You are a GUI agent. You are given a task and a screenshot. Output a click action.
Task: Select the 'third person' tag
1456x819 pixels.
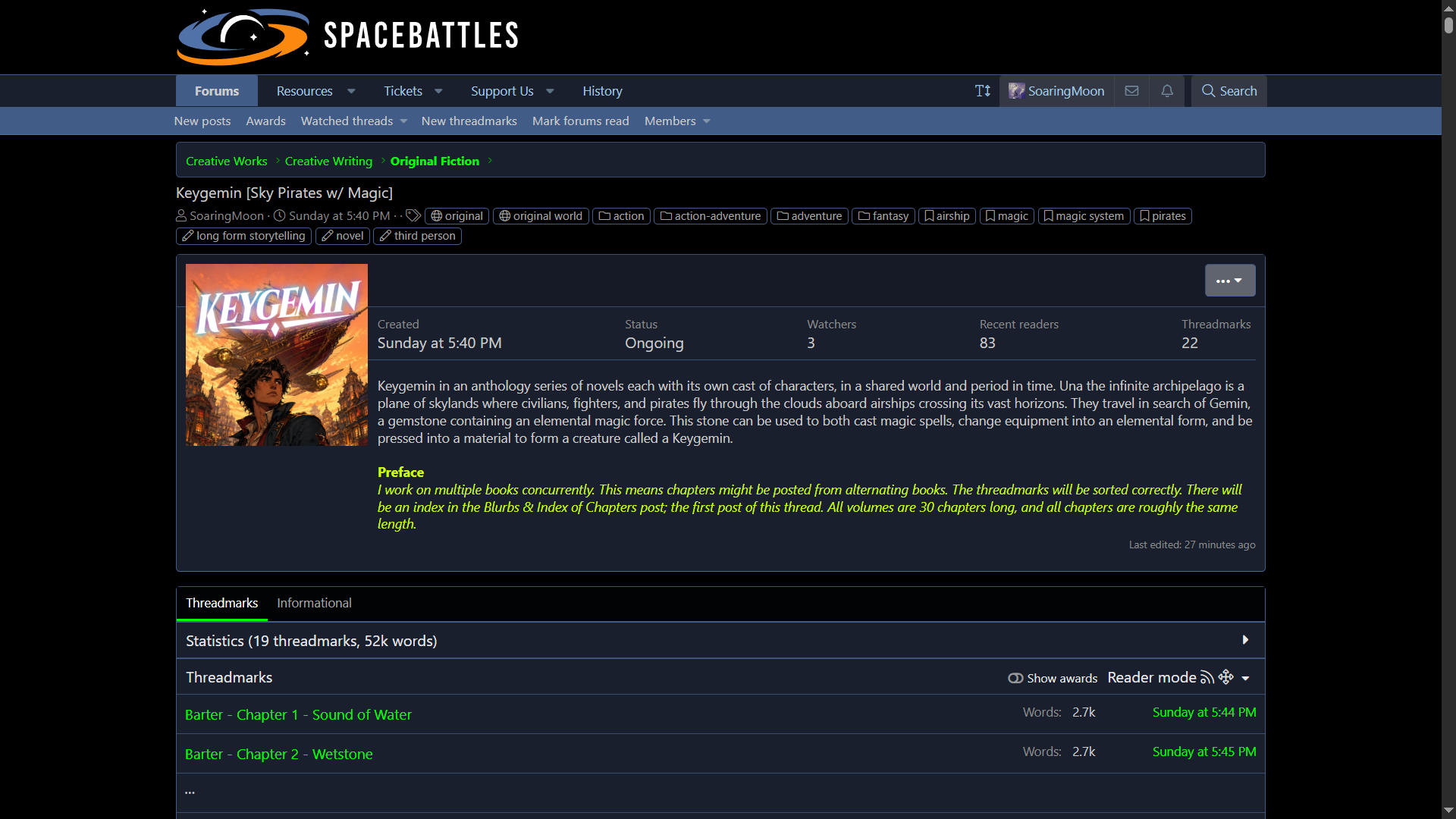click(417, 236)
